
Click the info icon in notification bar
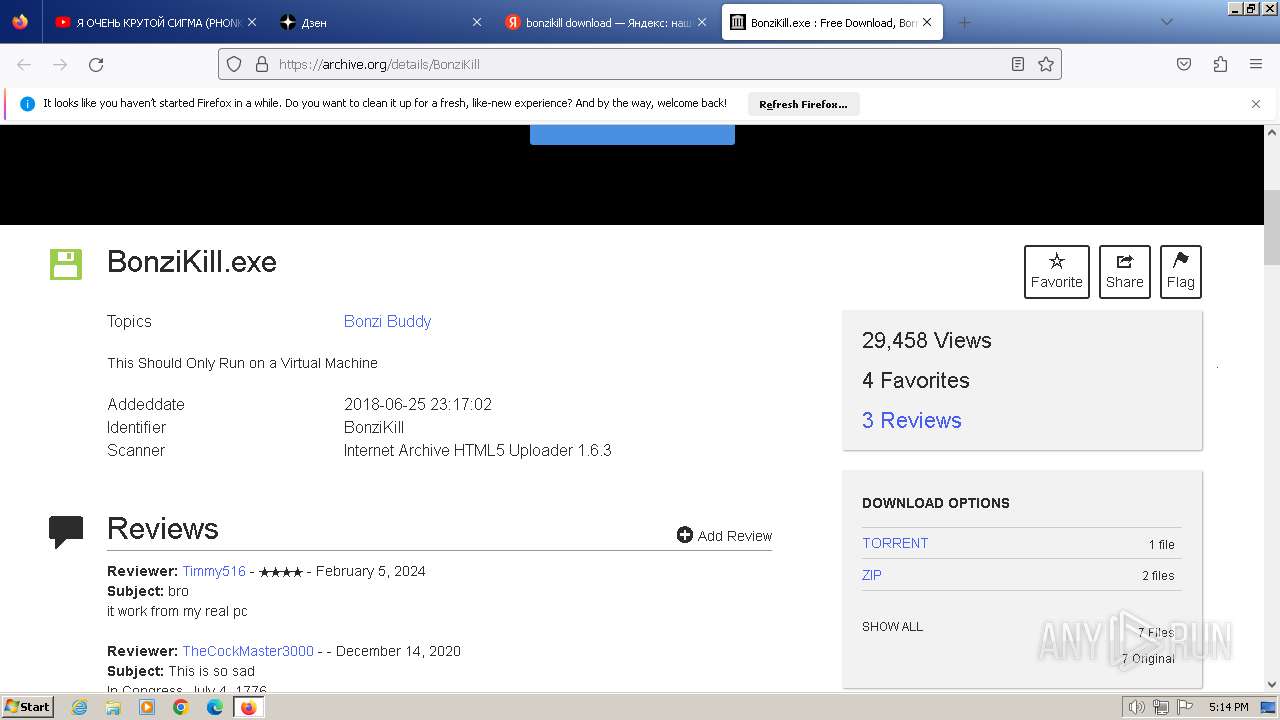(x=27, y=104)
